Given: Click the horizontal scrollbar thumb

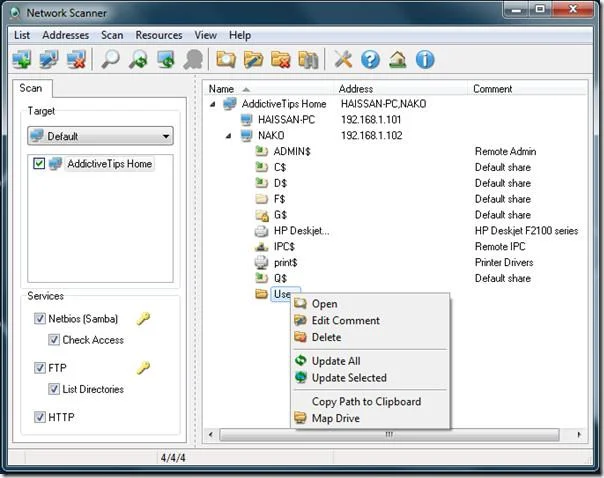Looking at the screenshot, I should [389, 435].
